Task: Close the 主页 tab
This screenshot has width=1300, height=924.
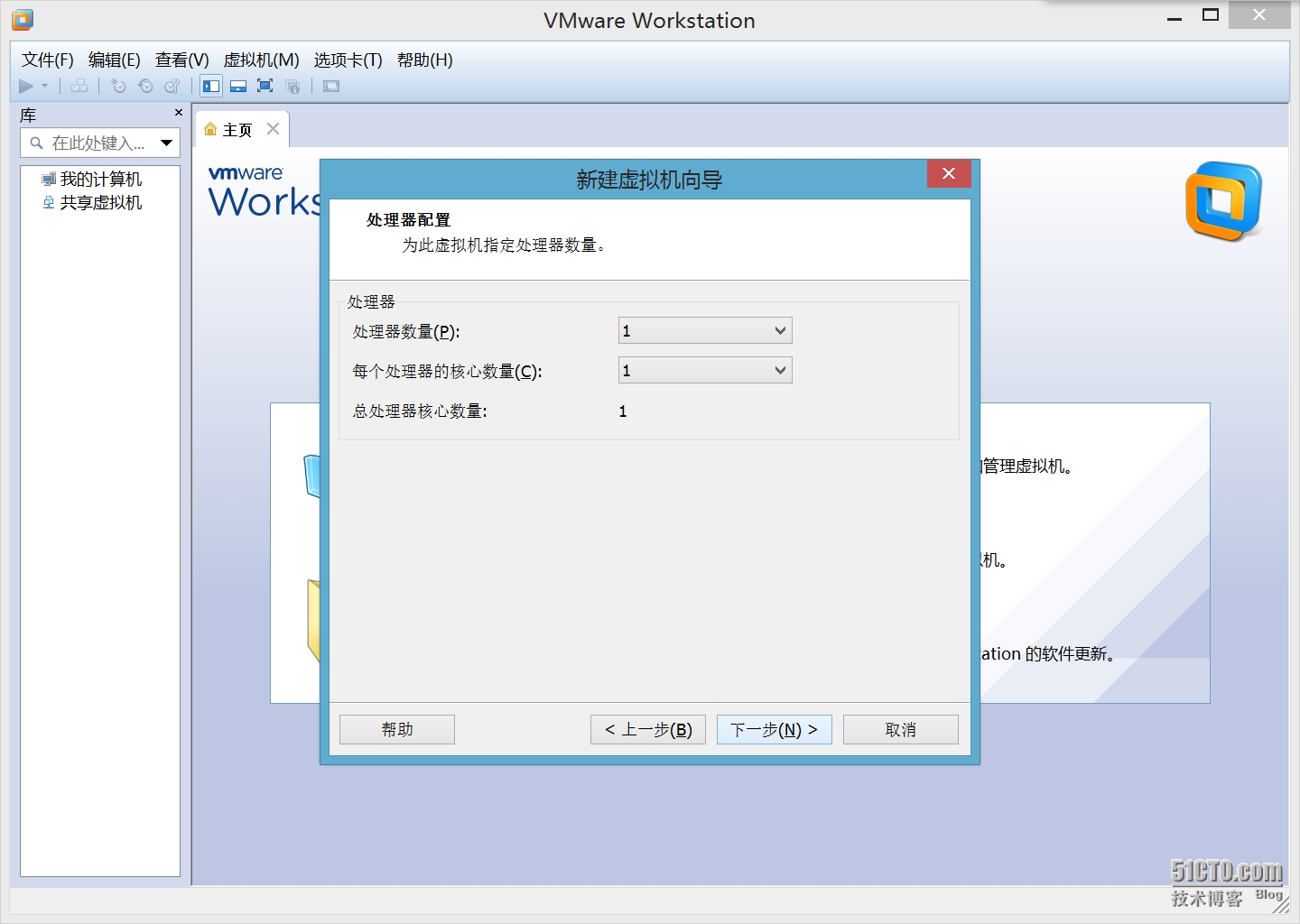Action: (273, 129)
